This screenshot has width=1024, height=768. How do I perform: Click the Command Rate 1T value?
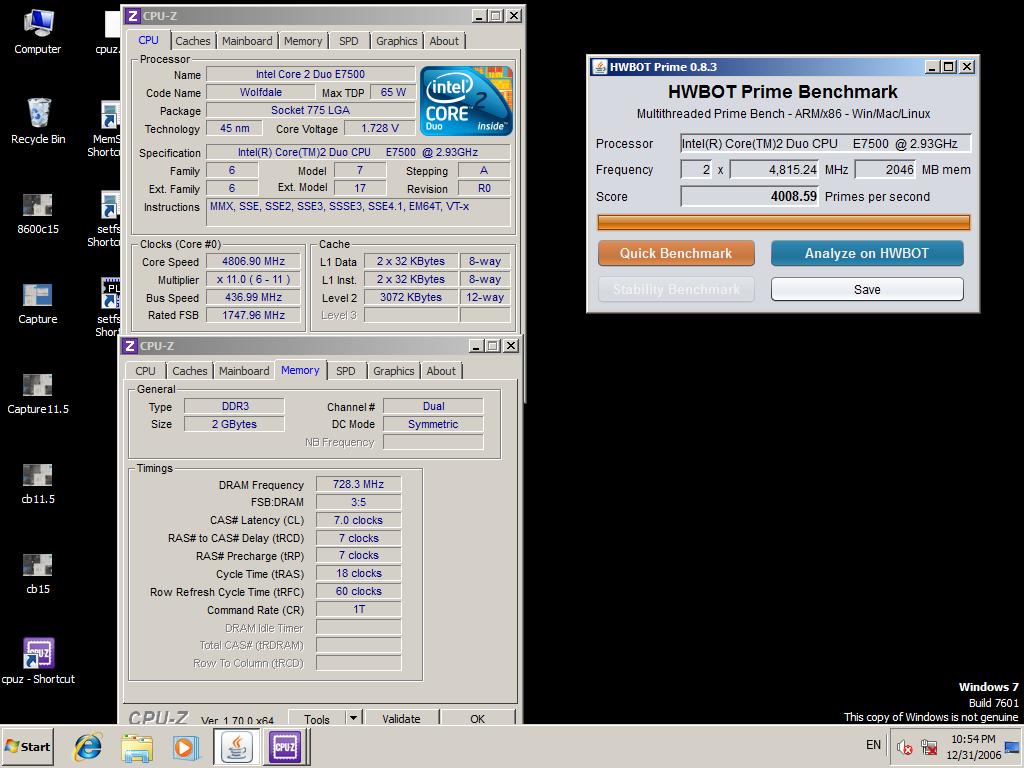coord(359,609)
